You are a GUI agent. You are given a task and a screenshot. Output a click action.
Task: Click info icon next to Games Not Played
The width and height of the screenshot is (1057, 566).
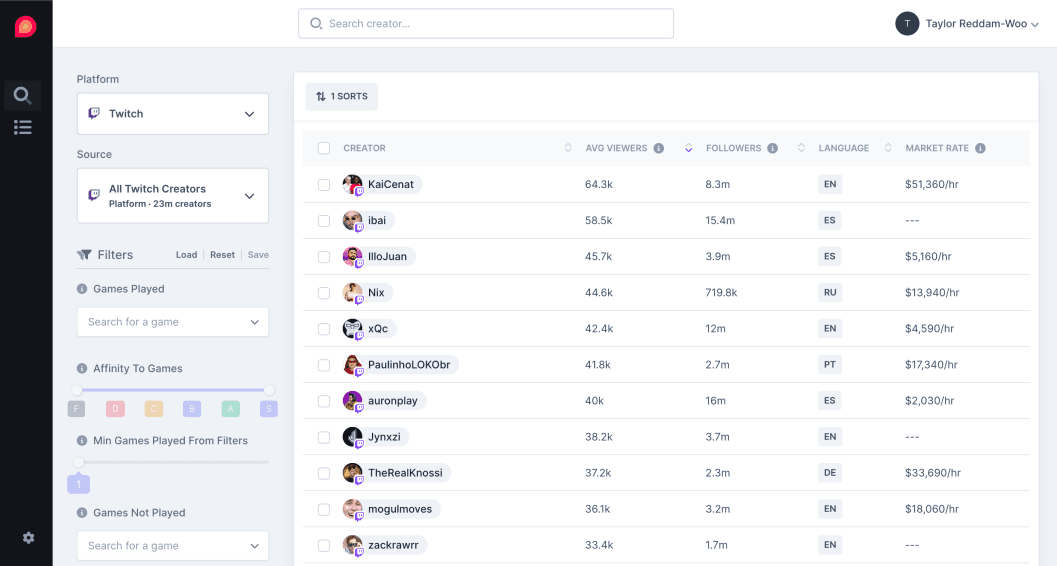click(x=82, y=513)
